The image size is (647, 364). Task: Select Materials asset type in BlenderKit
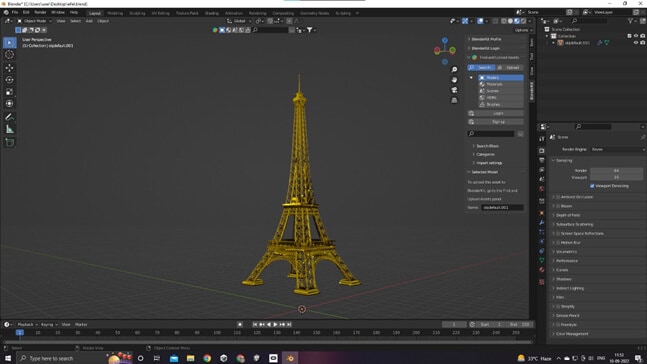(501, 84)
